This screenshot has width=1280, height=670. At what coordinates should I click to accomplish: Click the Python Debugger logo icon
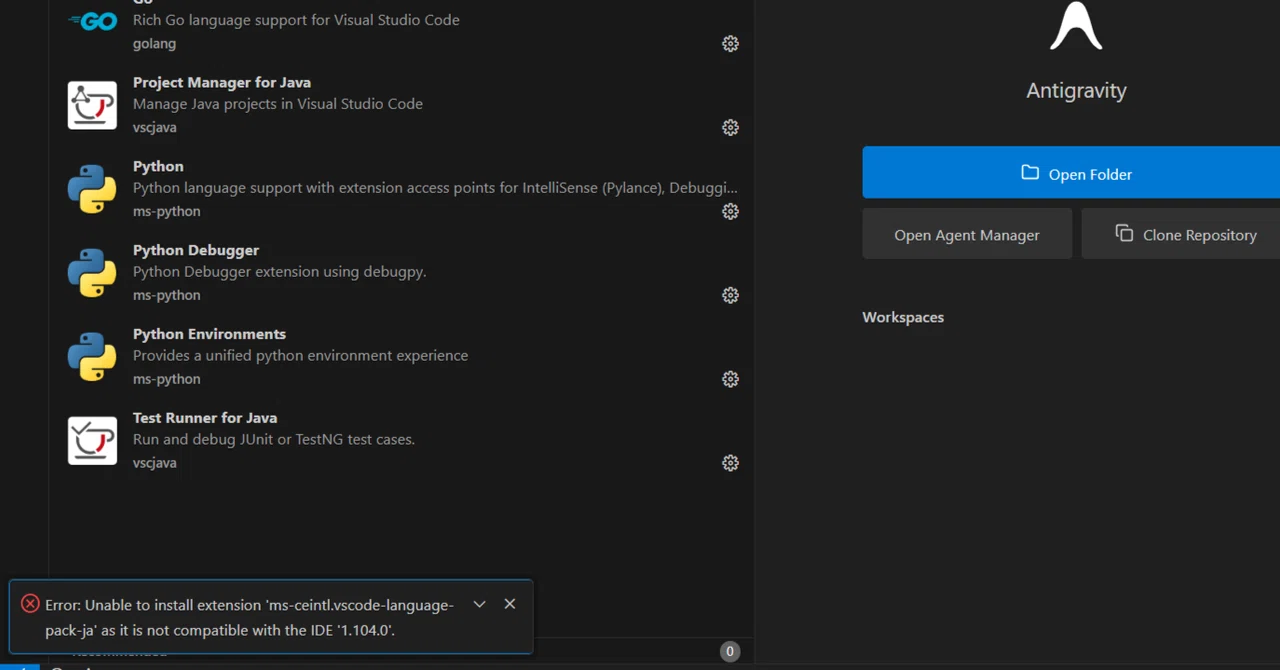[92, 273]
